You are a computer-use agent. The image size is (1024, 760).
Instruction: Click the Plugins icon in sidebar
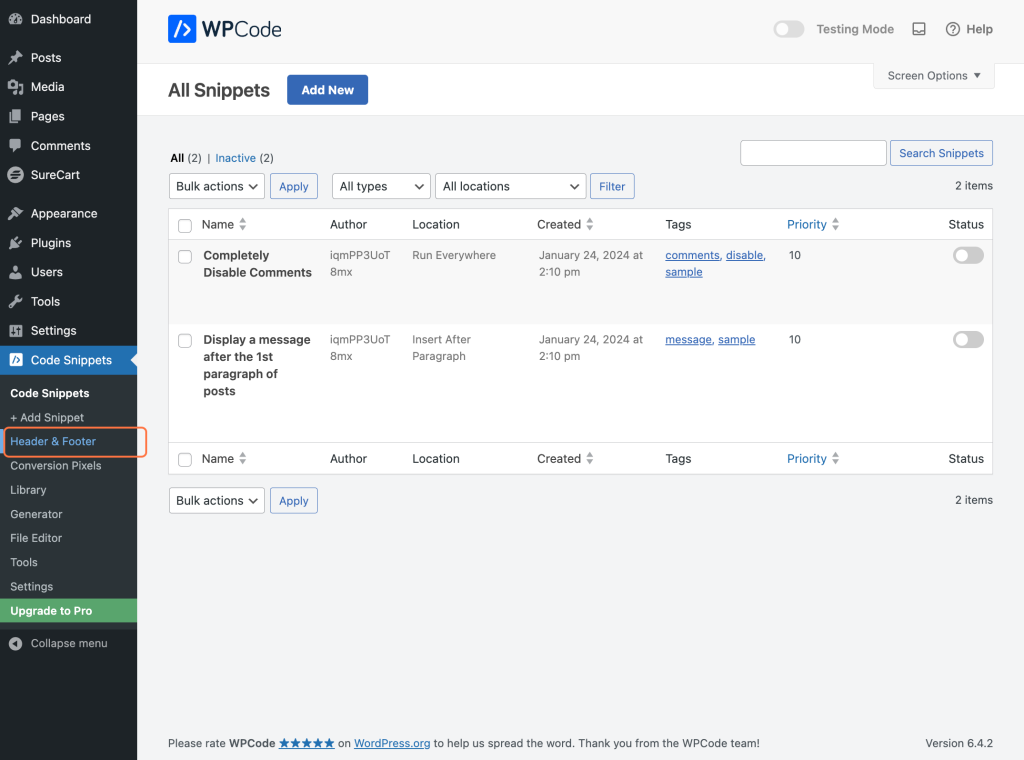(x=15, y=243)
